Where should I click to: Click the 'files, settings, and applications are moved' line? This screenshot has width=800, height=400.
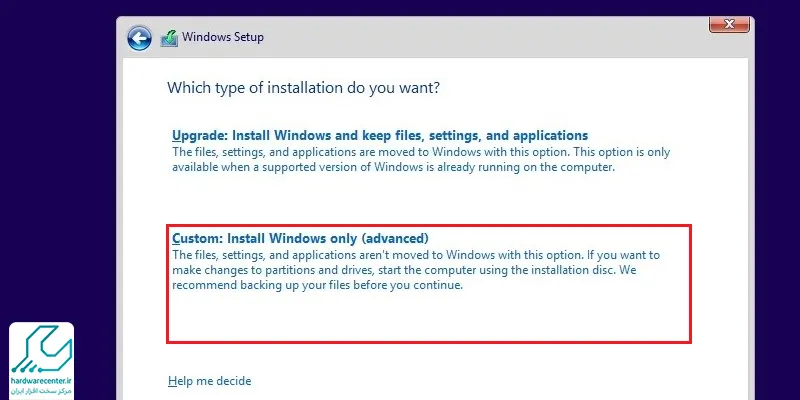tap(421, 152)
